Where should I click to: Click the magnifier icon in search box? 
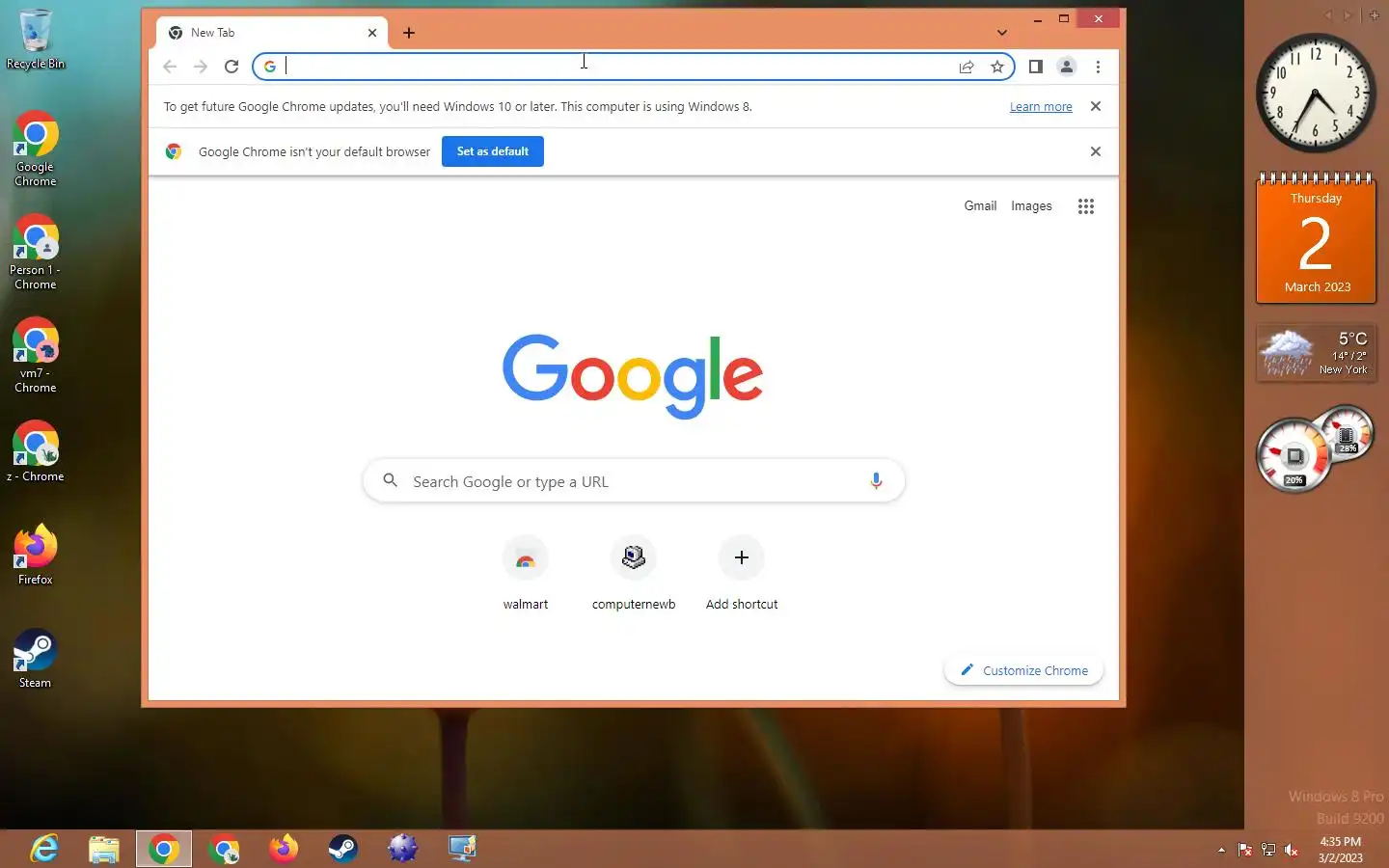pos(390,480)
